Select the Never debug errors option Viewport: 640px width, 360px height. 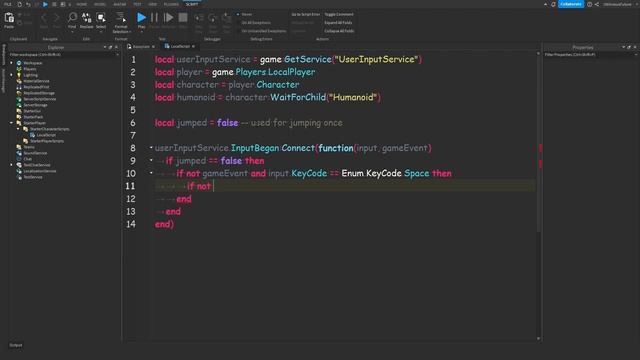pyautogui.click(x=244, y=14)
